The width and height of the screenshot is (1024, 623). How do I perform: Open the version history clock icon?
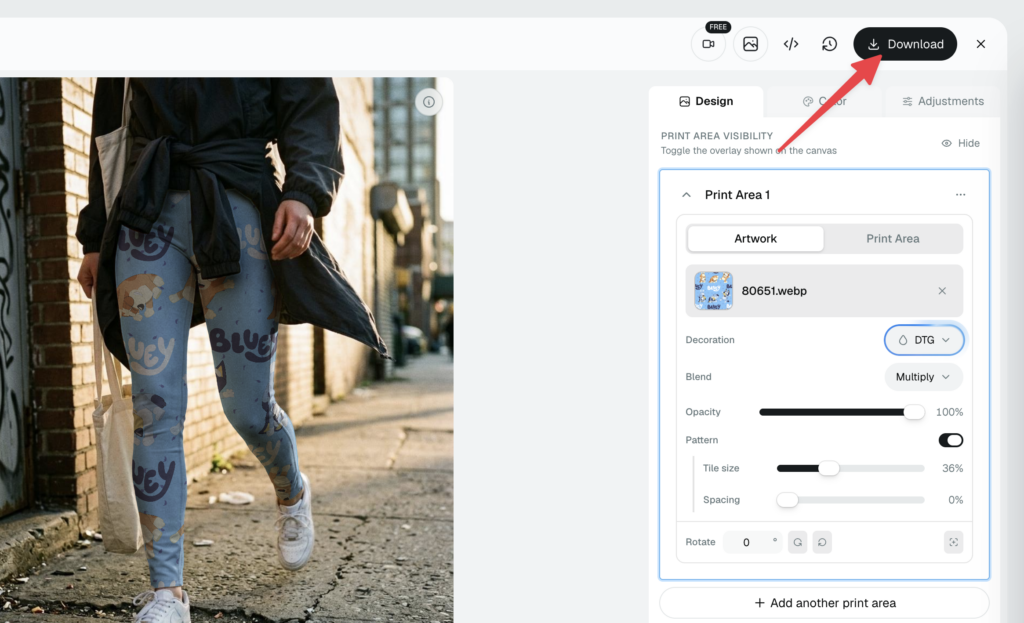829,44
